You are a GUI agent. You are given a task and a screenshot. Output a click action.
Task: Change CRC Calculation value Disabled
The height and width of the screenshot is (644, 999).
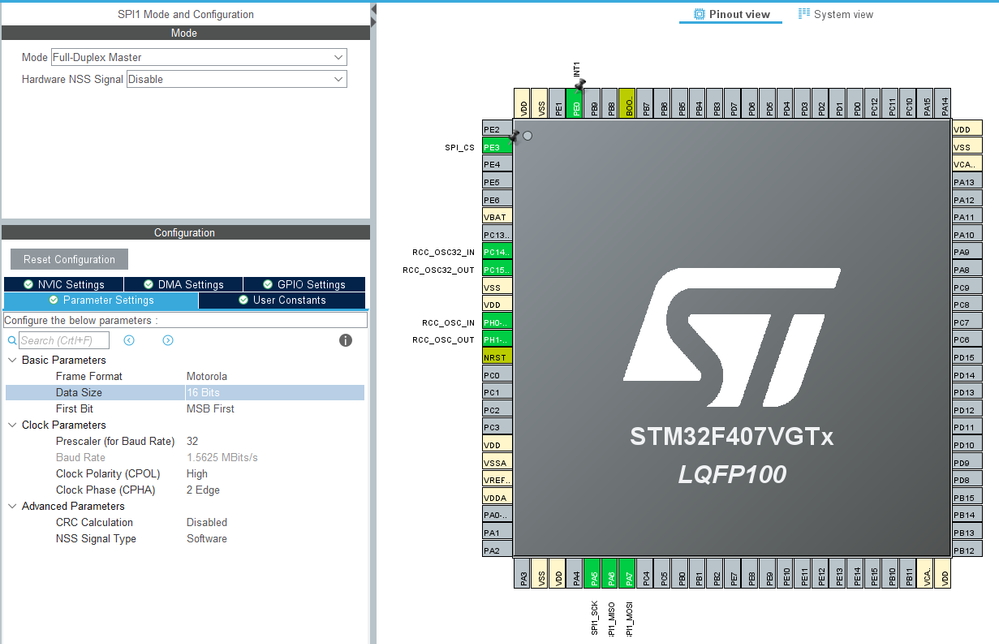pos(206,522)
